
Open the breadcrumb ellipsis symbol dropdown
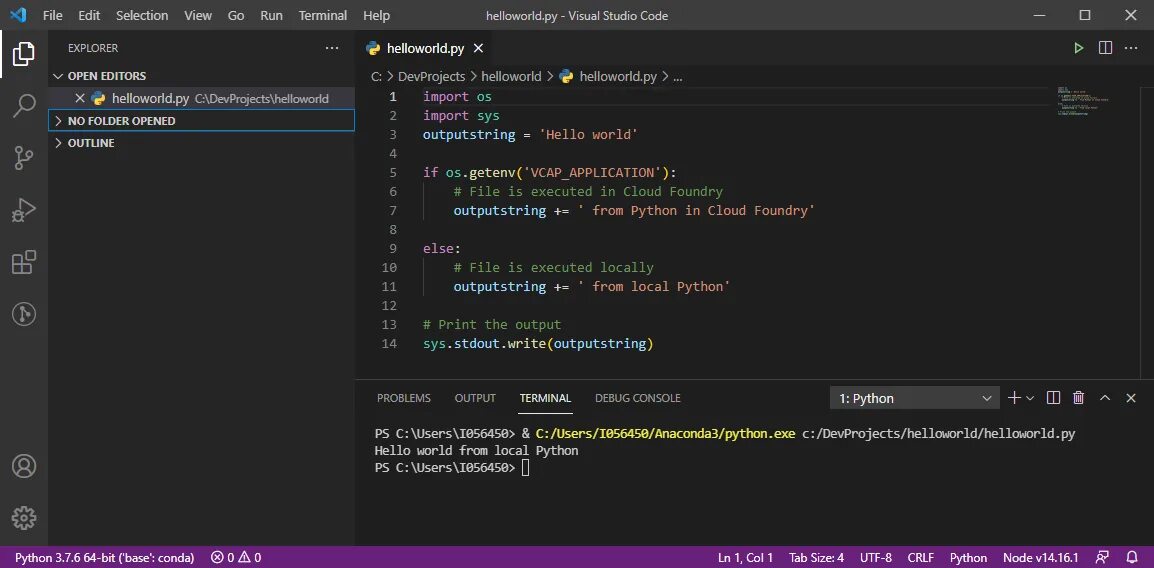pos(678,77)
